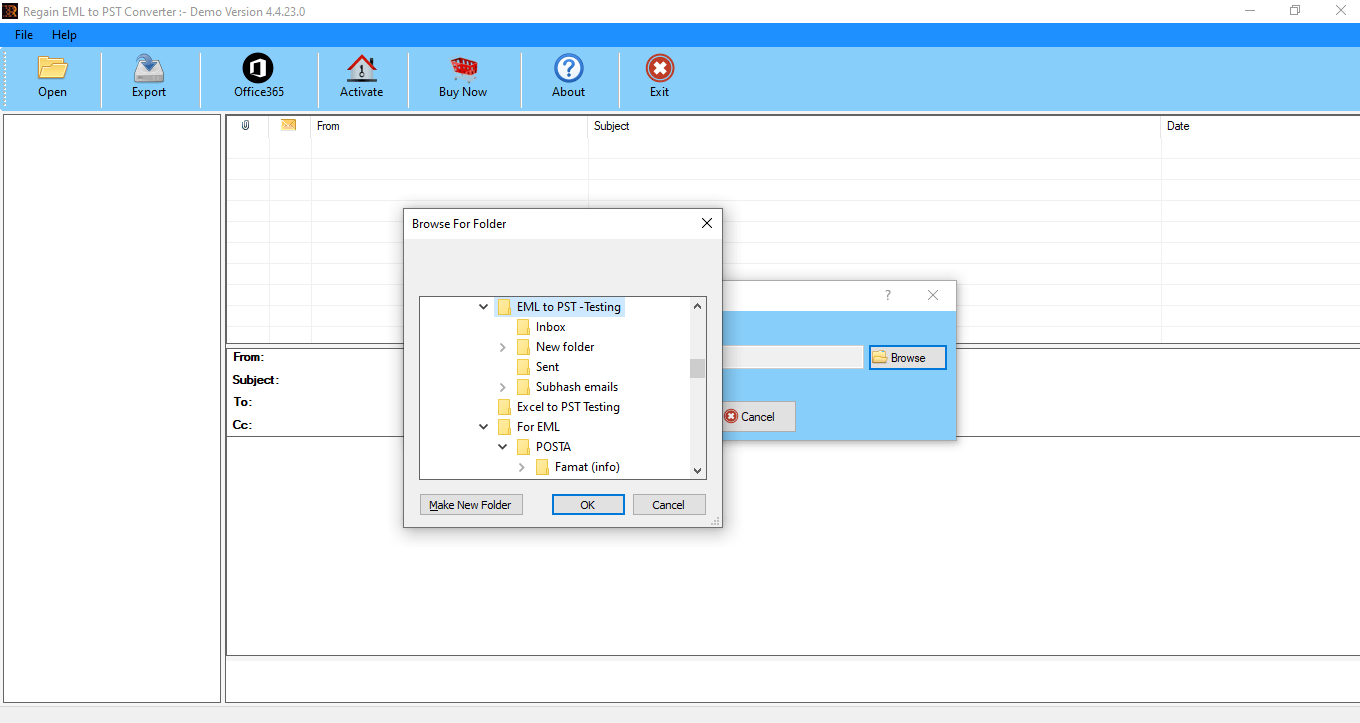Click the folder tree scrollbar thumb
The width and height of the screenshot is (1360, 723).
(x=698, y=368)
